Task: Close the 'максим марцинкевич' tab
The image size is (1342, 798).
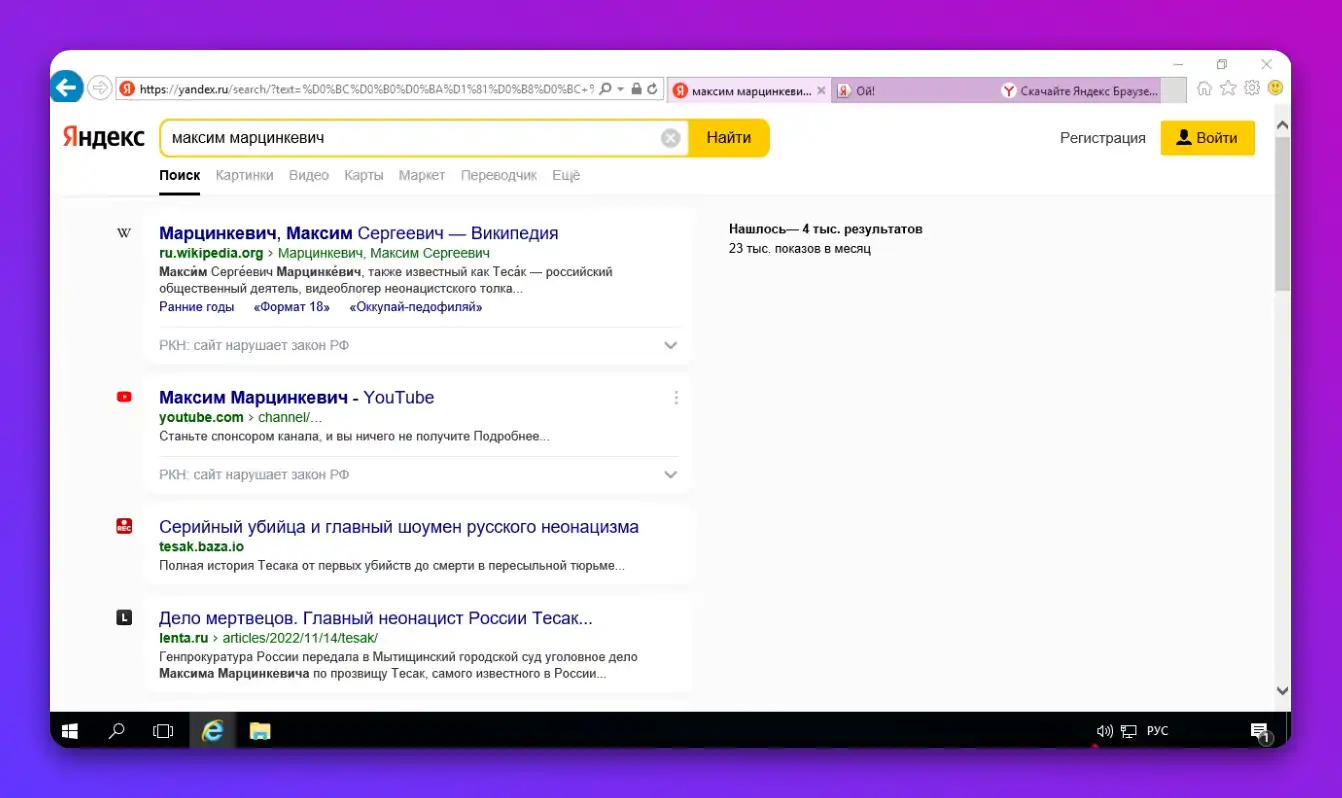Action: 822,90
